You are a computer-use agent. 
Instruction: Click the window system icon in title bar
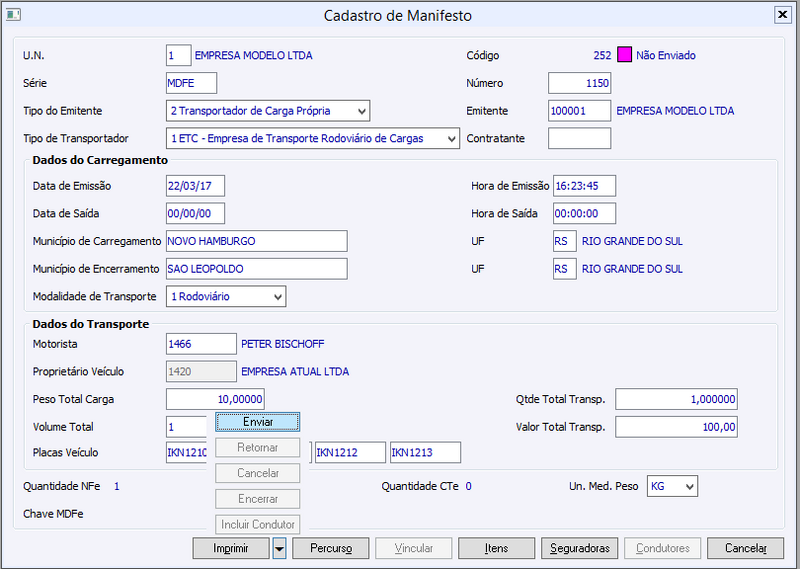(x=13, y=15)
